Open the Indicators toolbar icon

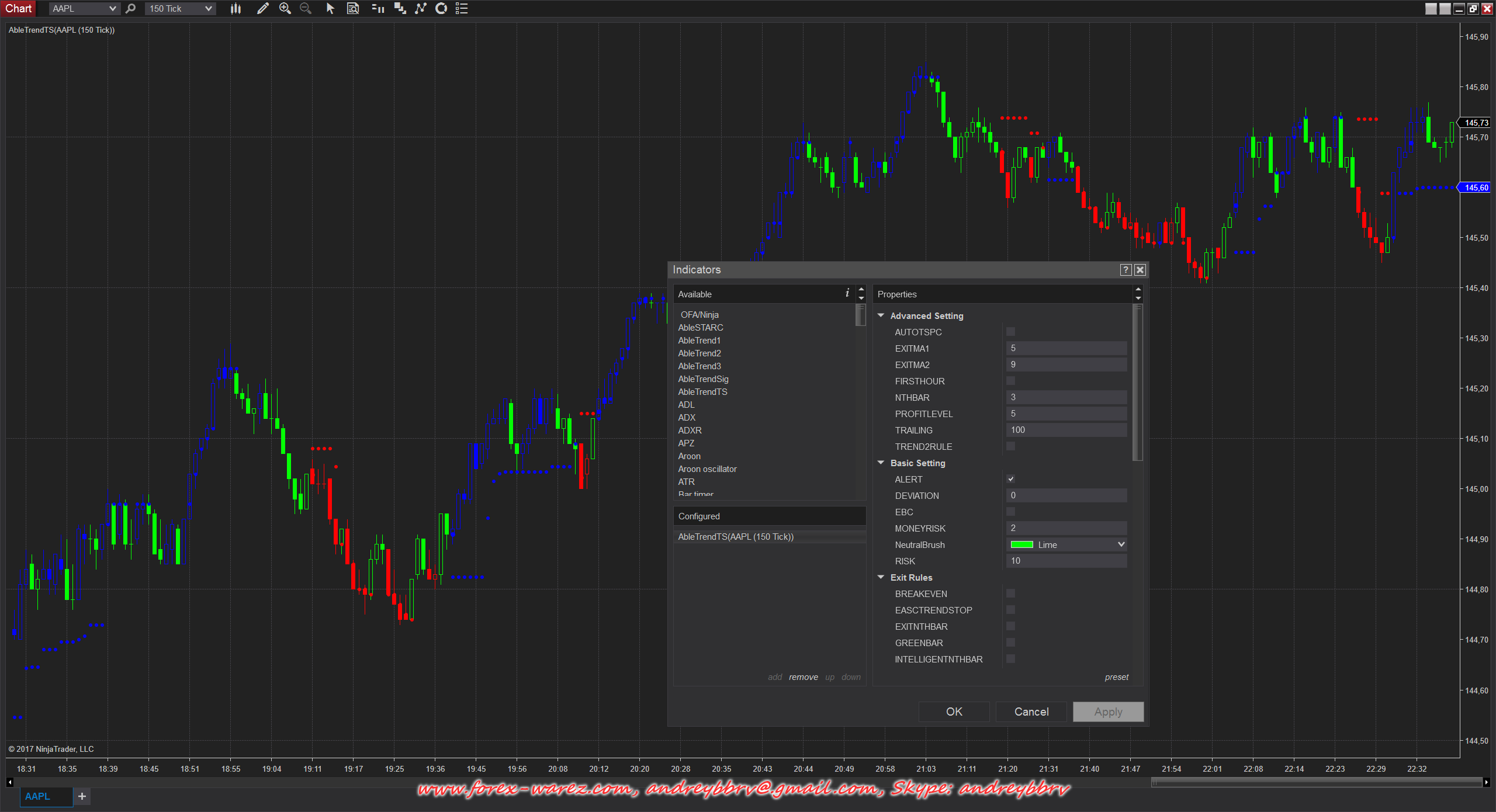420,8
